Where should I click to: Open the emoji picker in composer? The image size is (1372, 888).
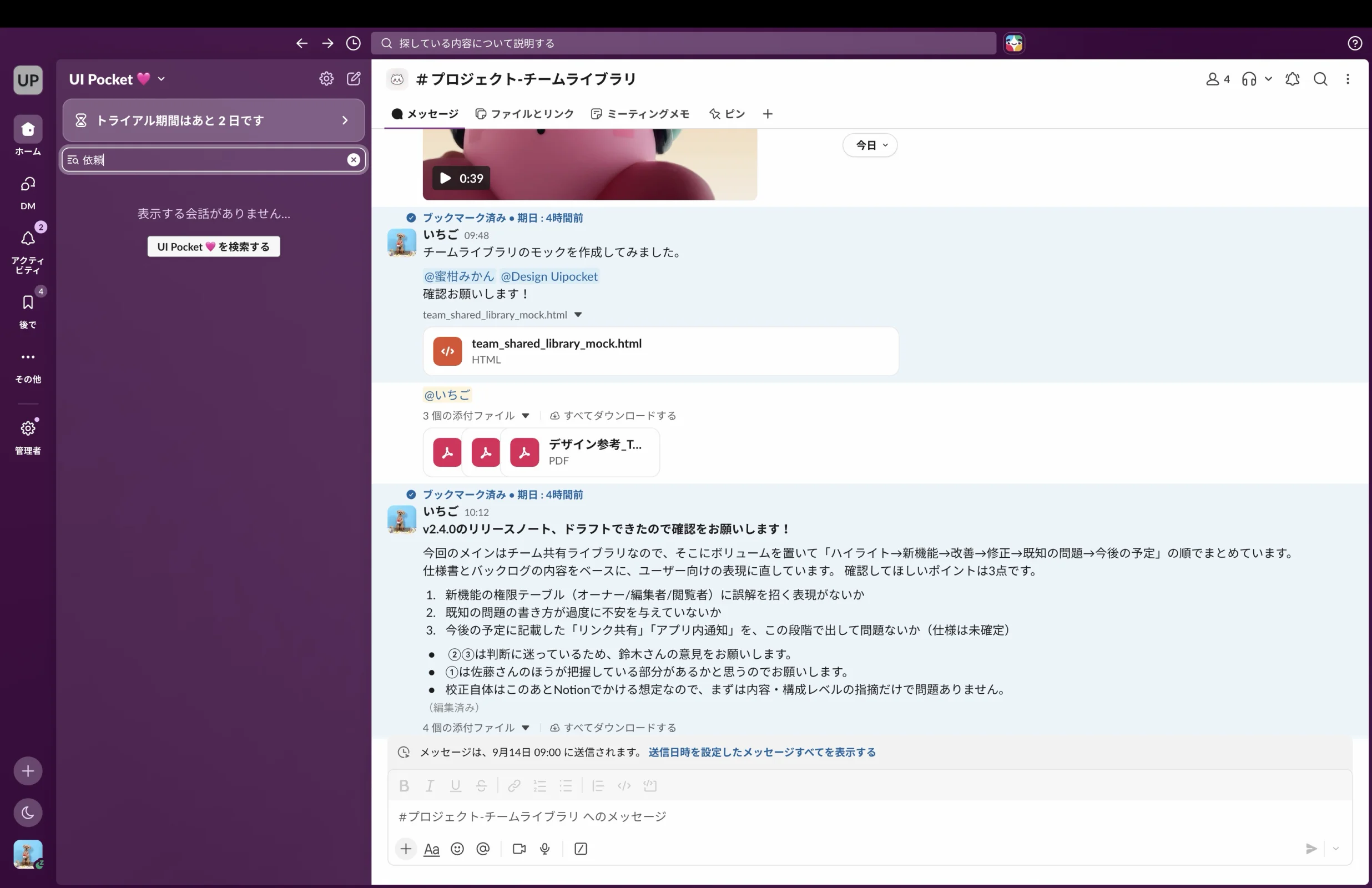pyautogui.click(x=457, y=849)
